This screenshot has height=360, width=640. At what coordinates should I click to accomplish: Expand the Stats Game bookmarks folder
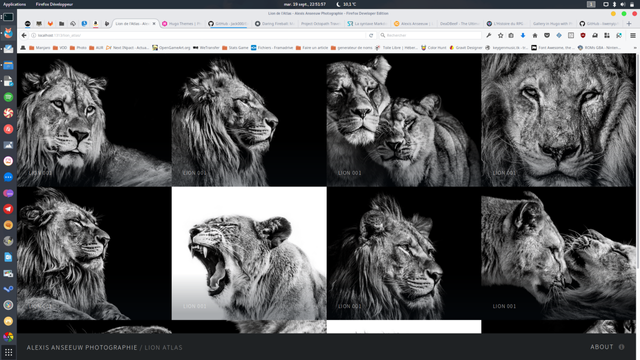pos(235,48)
